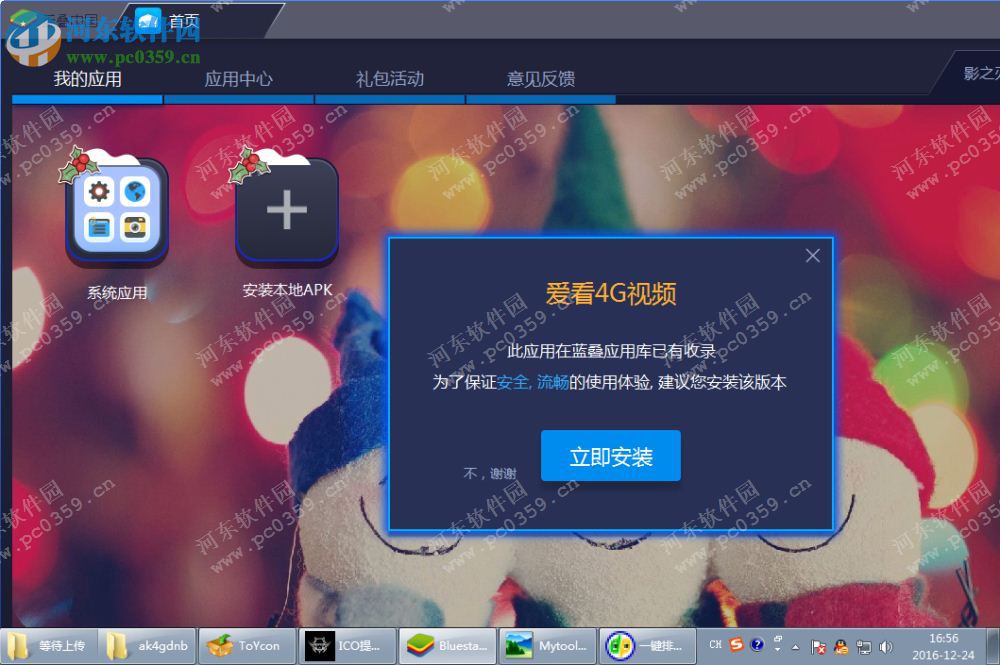Switch to the 应用中心 tab

coord(238,79)
